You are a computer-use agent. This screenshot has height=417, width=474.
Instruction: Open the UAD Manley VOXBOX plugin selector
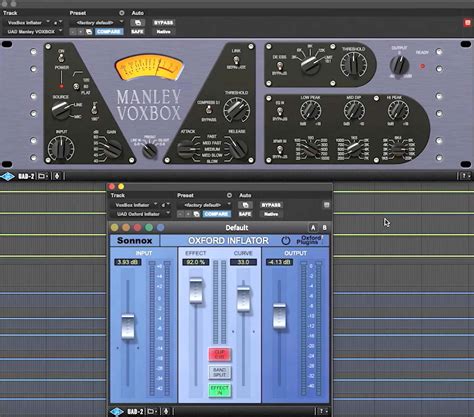click(x=34, y=32)
